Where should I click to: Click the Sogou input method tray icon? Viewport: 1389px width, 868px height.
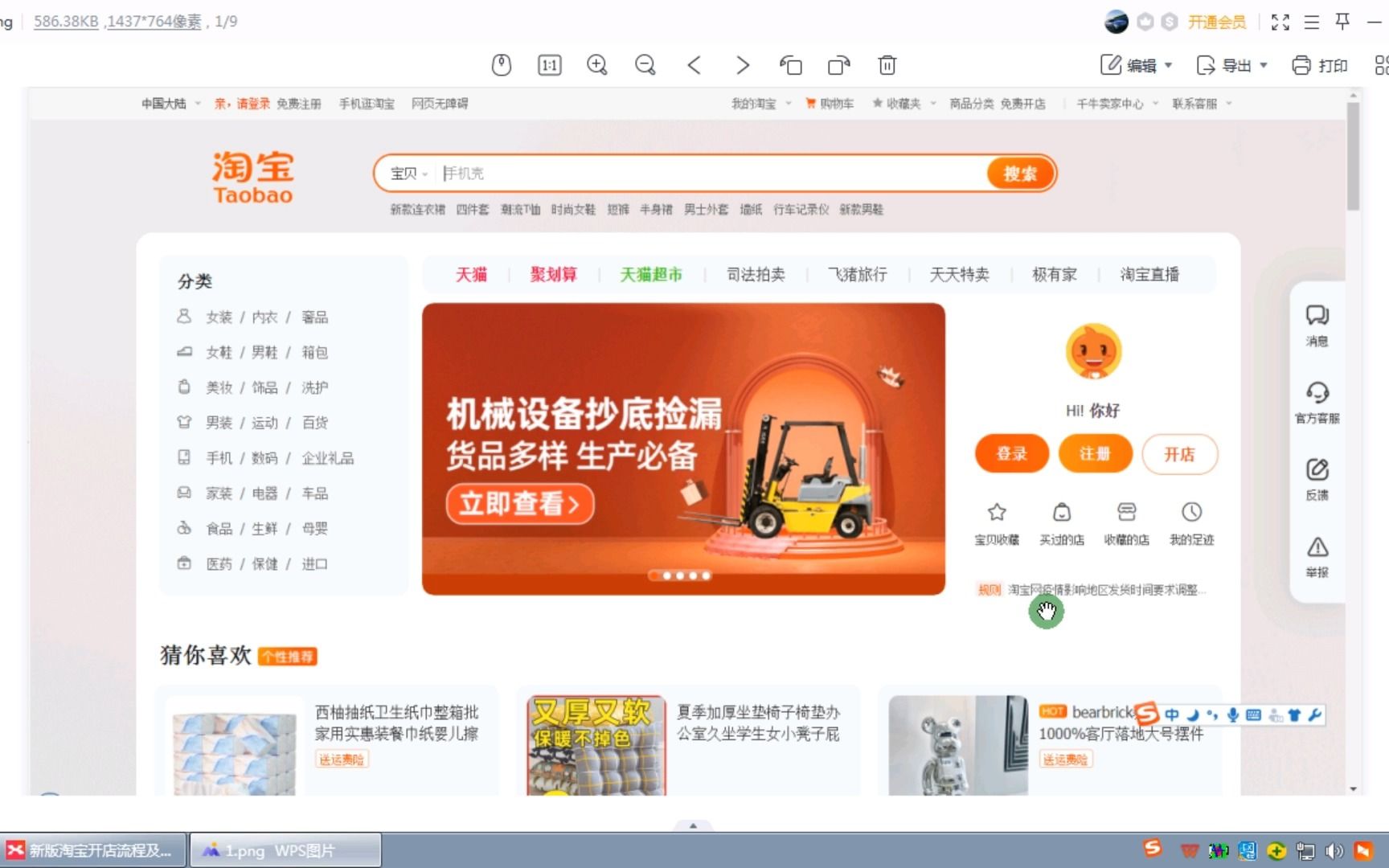1153,849
